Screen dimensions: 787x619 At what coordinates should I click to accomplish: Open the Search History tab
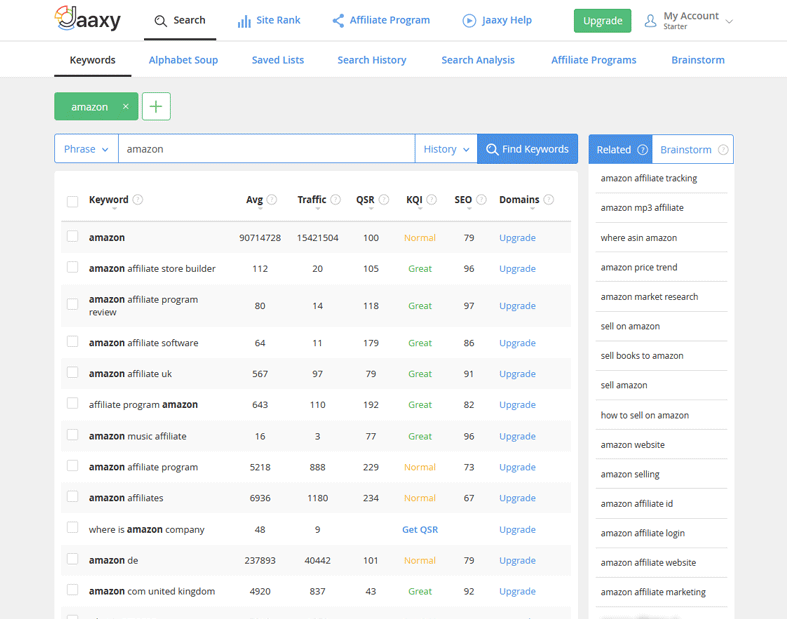[x=372, y=60]
